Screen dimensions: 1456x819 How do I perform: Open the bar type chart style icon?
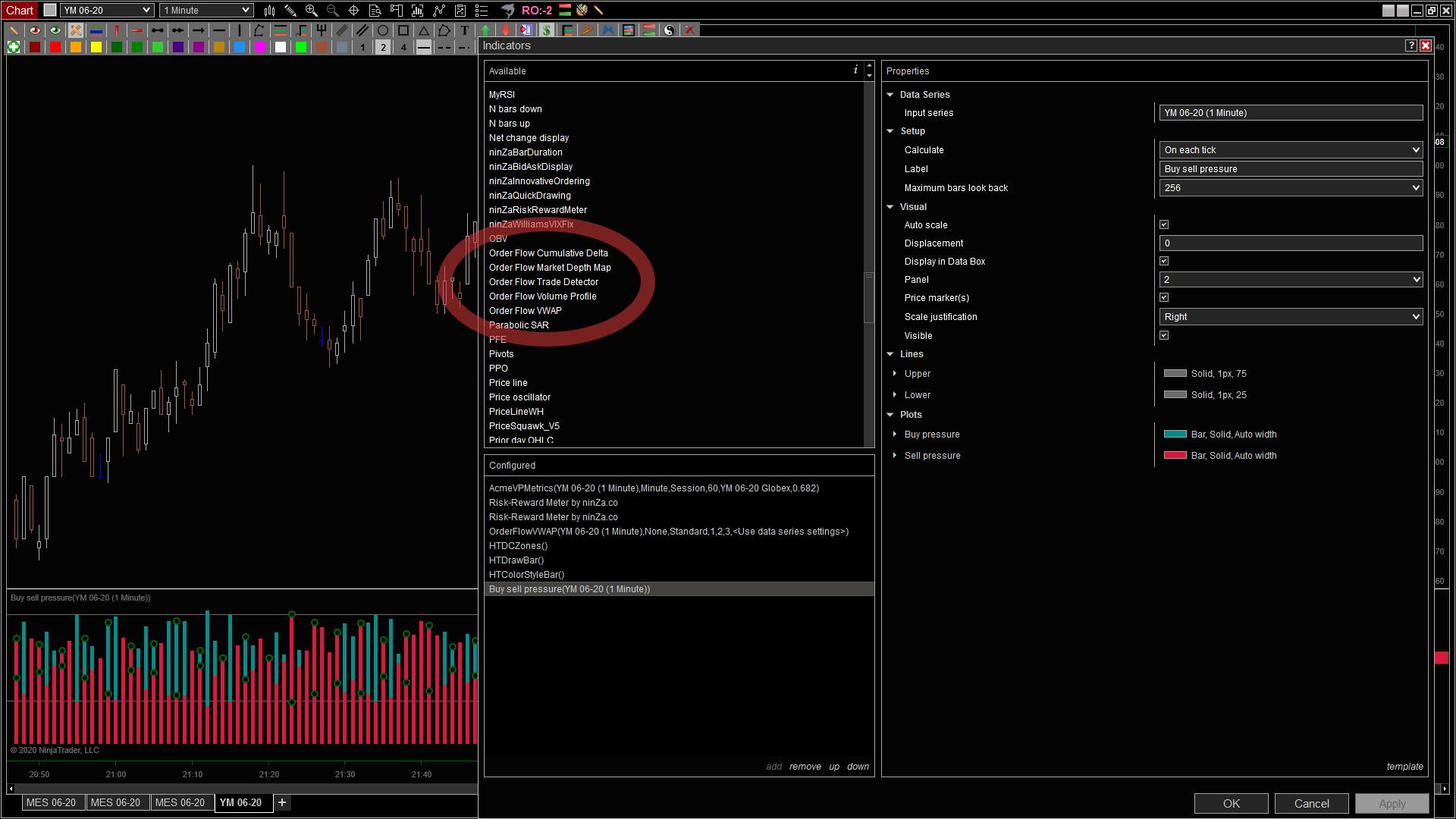pos(269,11)
